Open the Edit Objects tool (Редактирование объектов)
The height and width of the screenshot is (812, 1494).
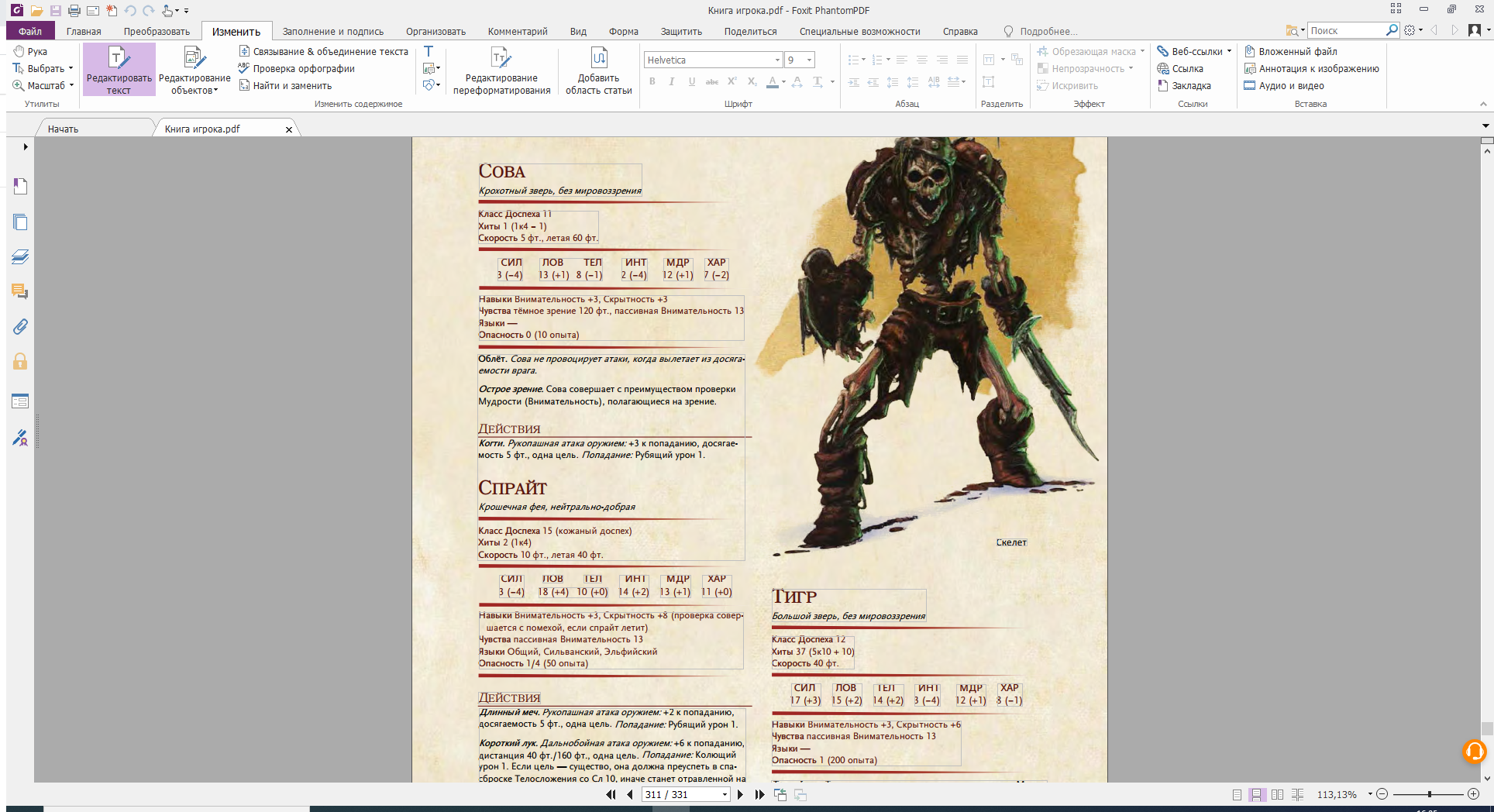click(x=194, y=70)
